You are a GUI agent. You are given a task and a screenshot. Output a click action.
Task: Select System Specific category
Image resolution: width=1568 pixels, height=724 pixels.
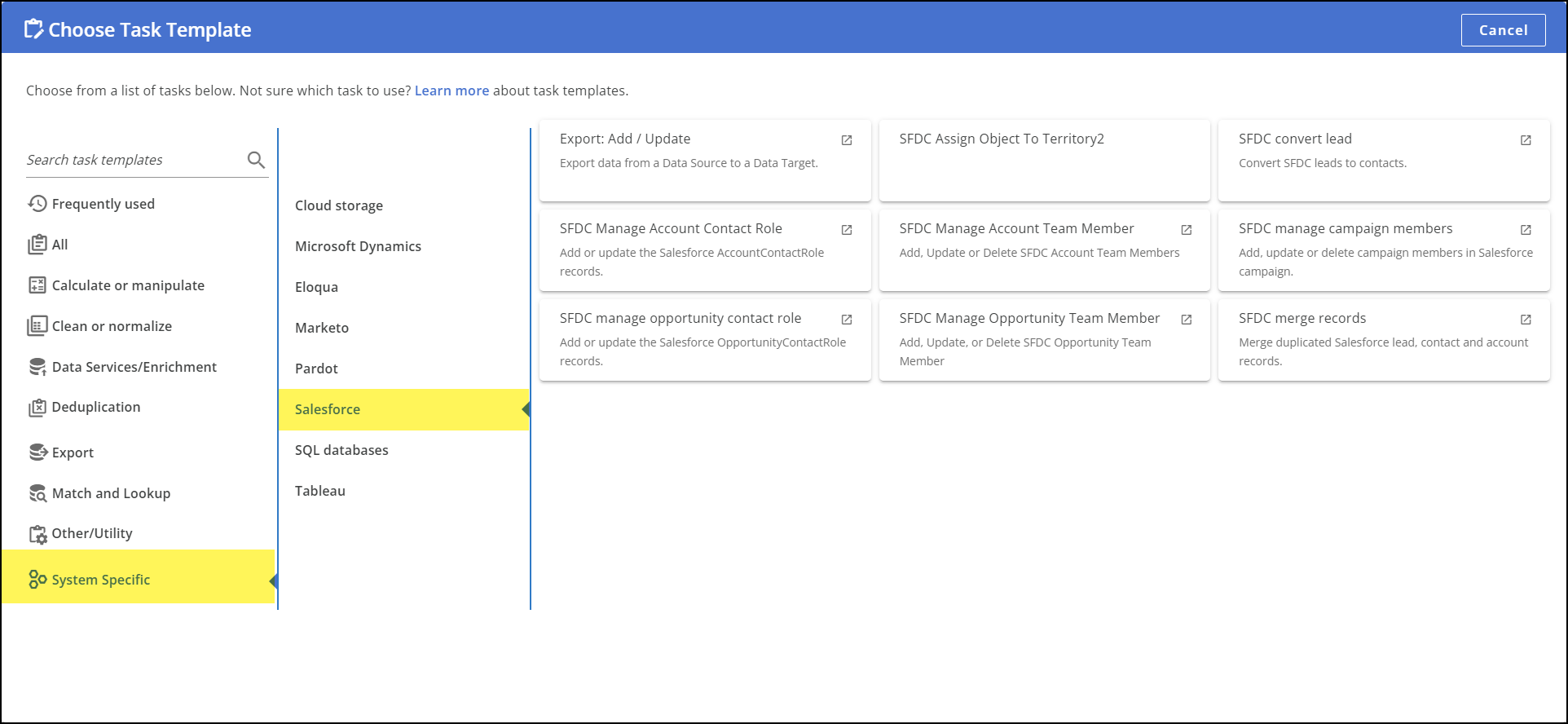(x=139, y=576)
